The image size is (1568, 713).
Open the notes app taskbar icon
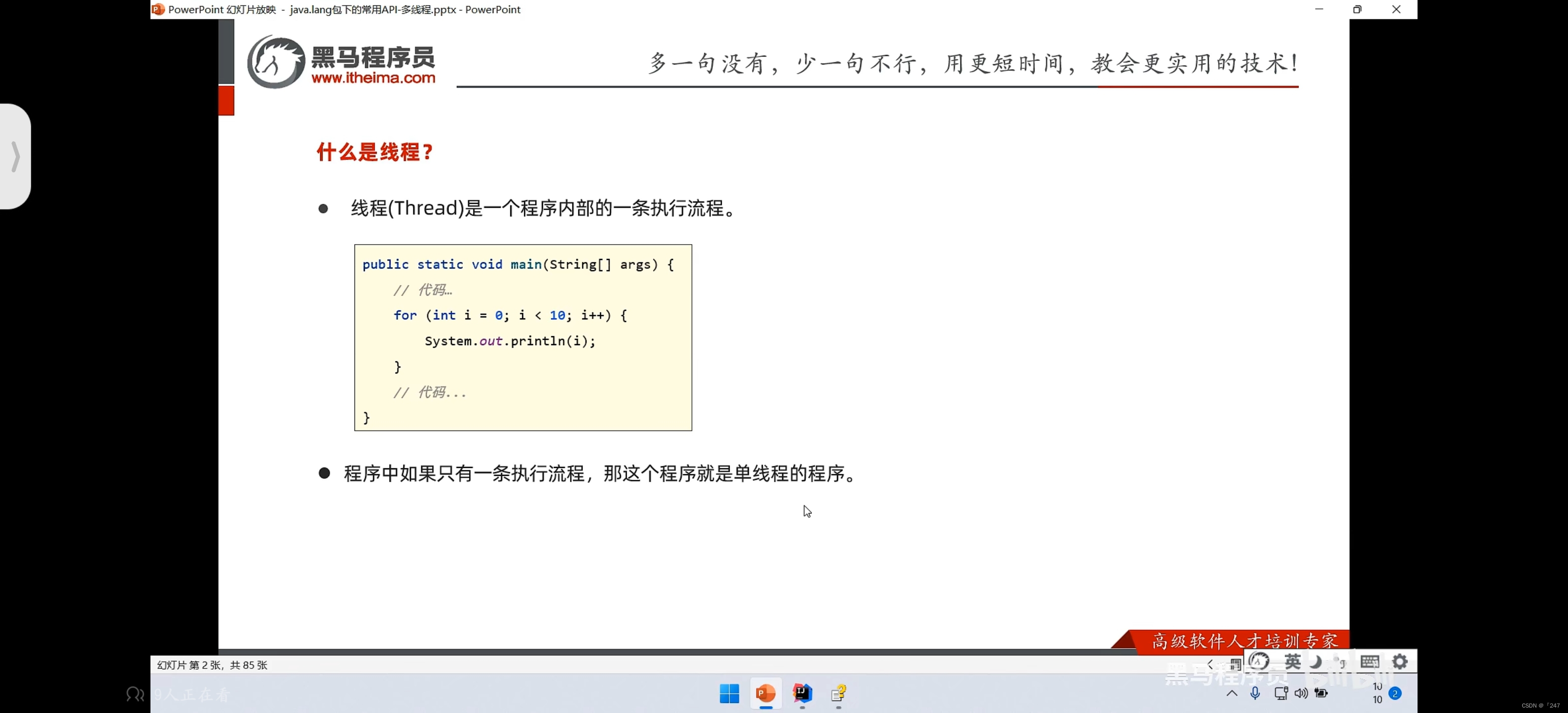[839, 693]
